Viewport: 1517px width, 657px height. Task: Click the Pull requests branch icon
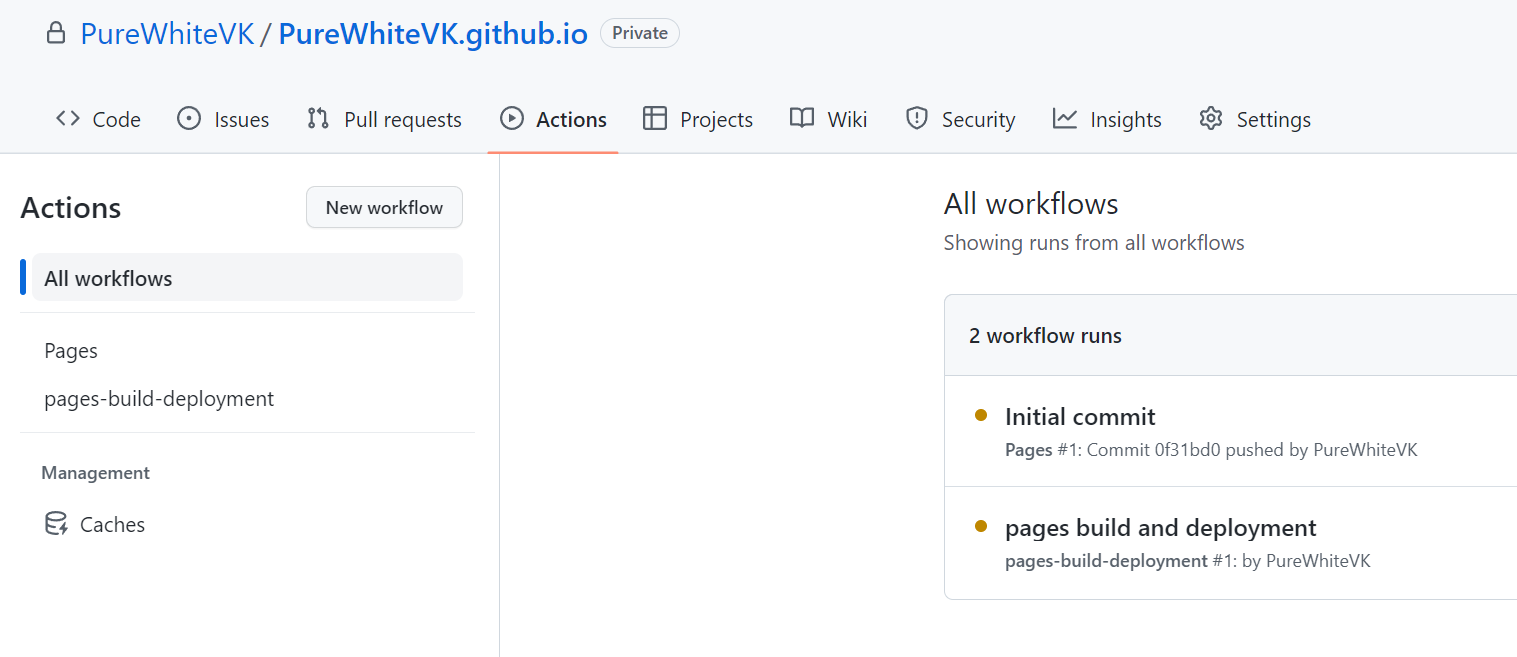pos(318,119)
